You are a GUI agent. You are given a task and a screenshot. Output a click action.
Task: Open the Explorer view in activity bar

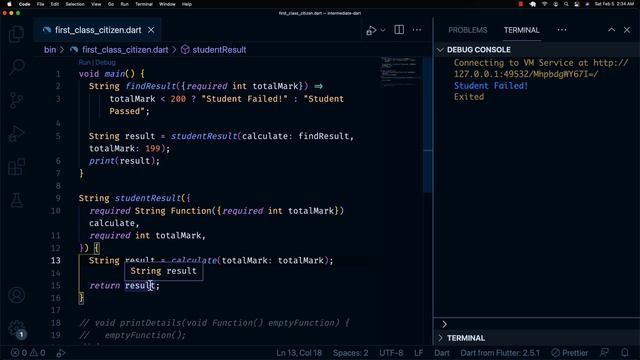coord(16,34)
